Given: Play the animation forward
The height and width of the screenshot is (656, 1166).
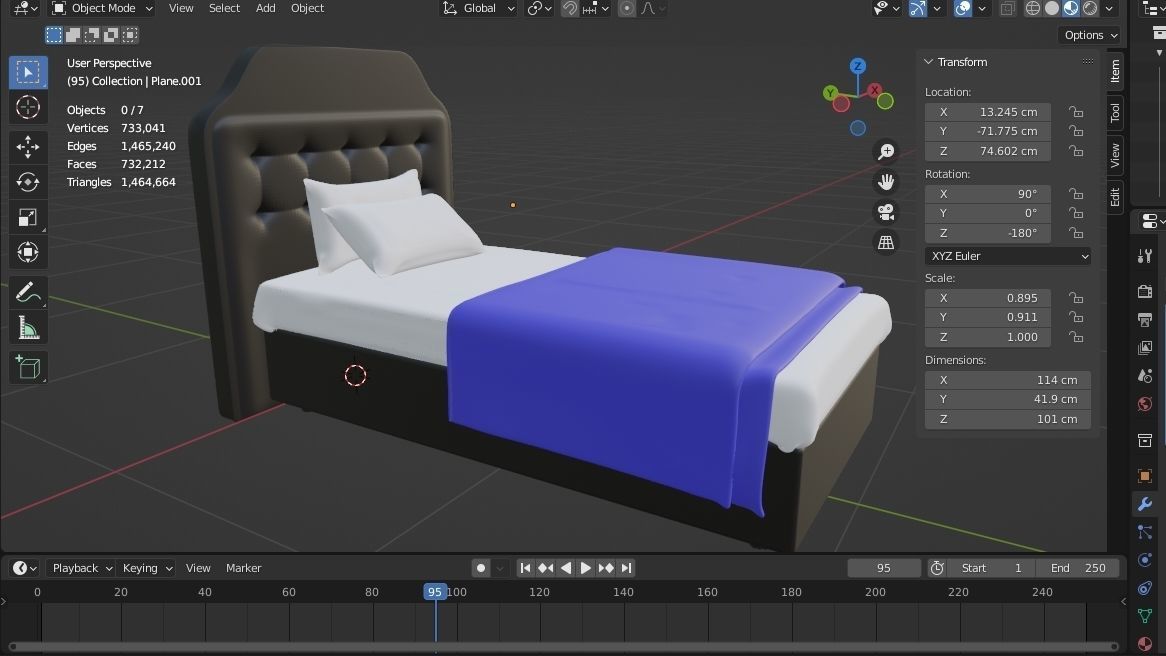Looking at the screenshot, I should tap(586, 568).
